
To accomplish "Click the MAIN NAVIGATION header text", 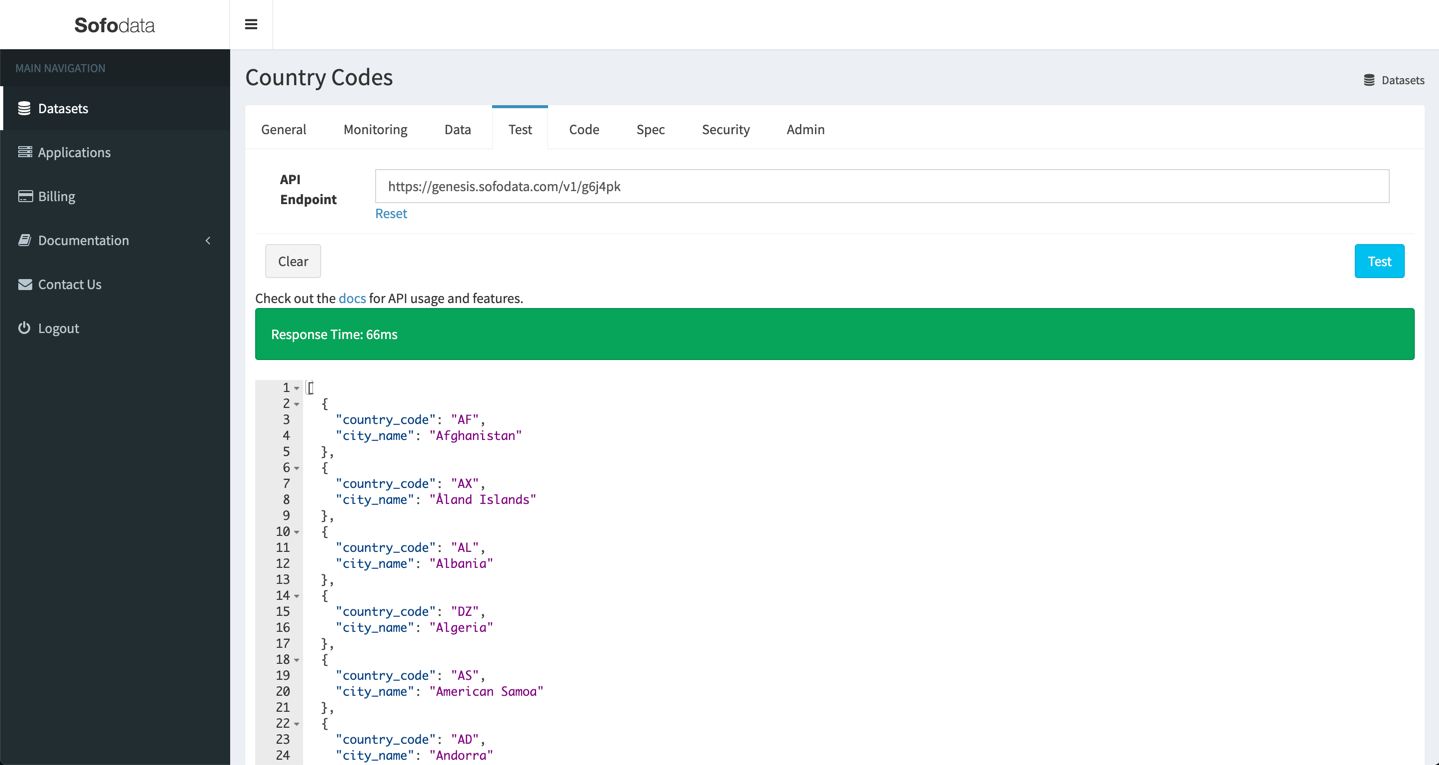I will [x=60, y=68].
